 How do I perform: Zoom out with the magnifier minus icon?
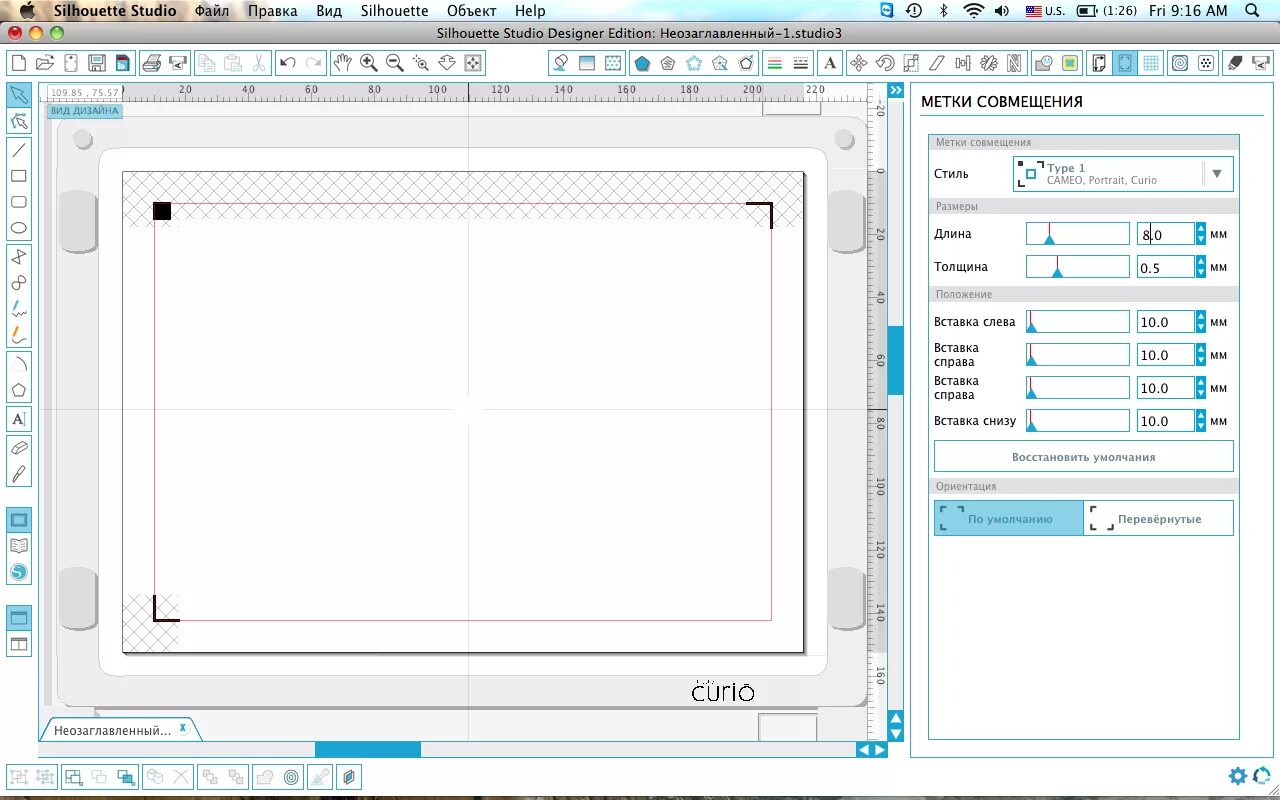[395, 63]
